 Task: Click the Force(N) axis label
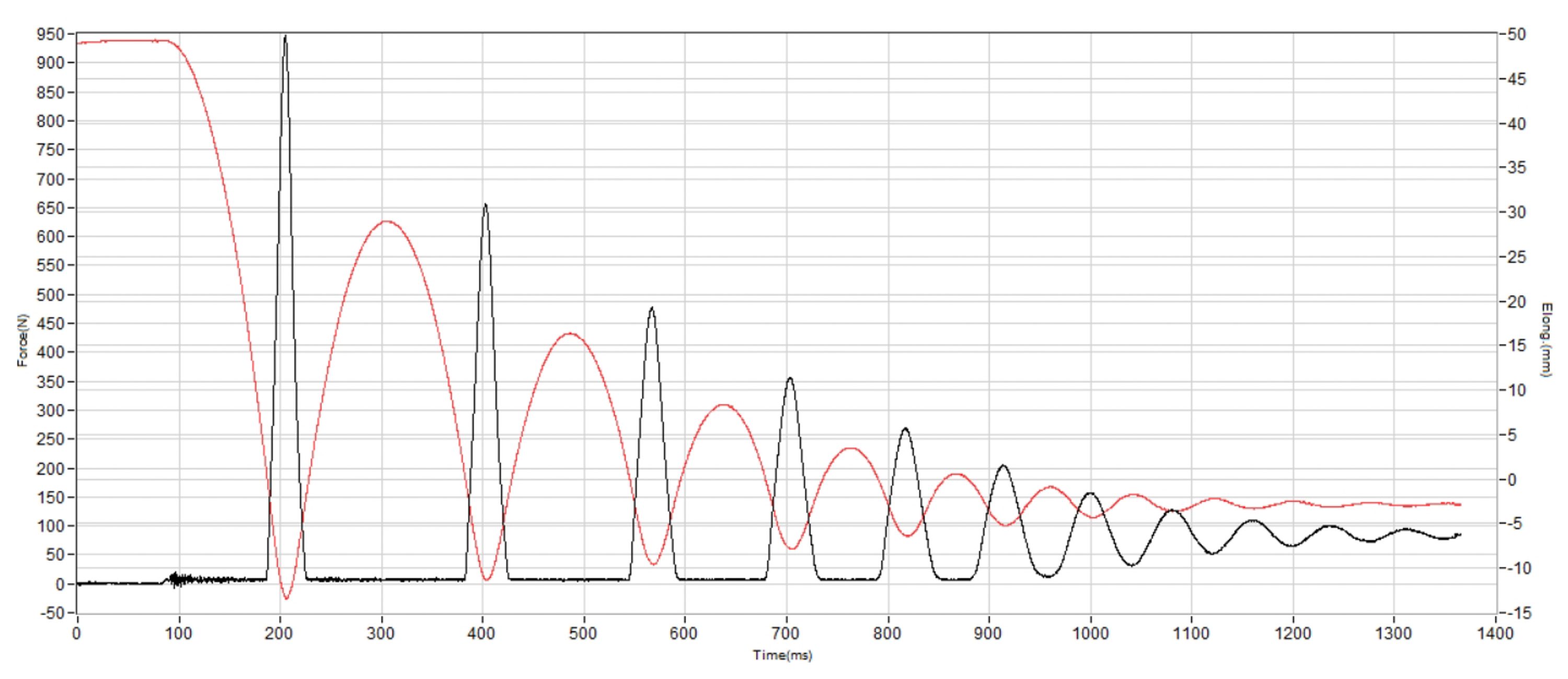tap(22, 340)
